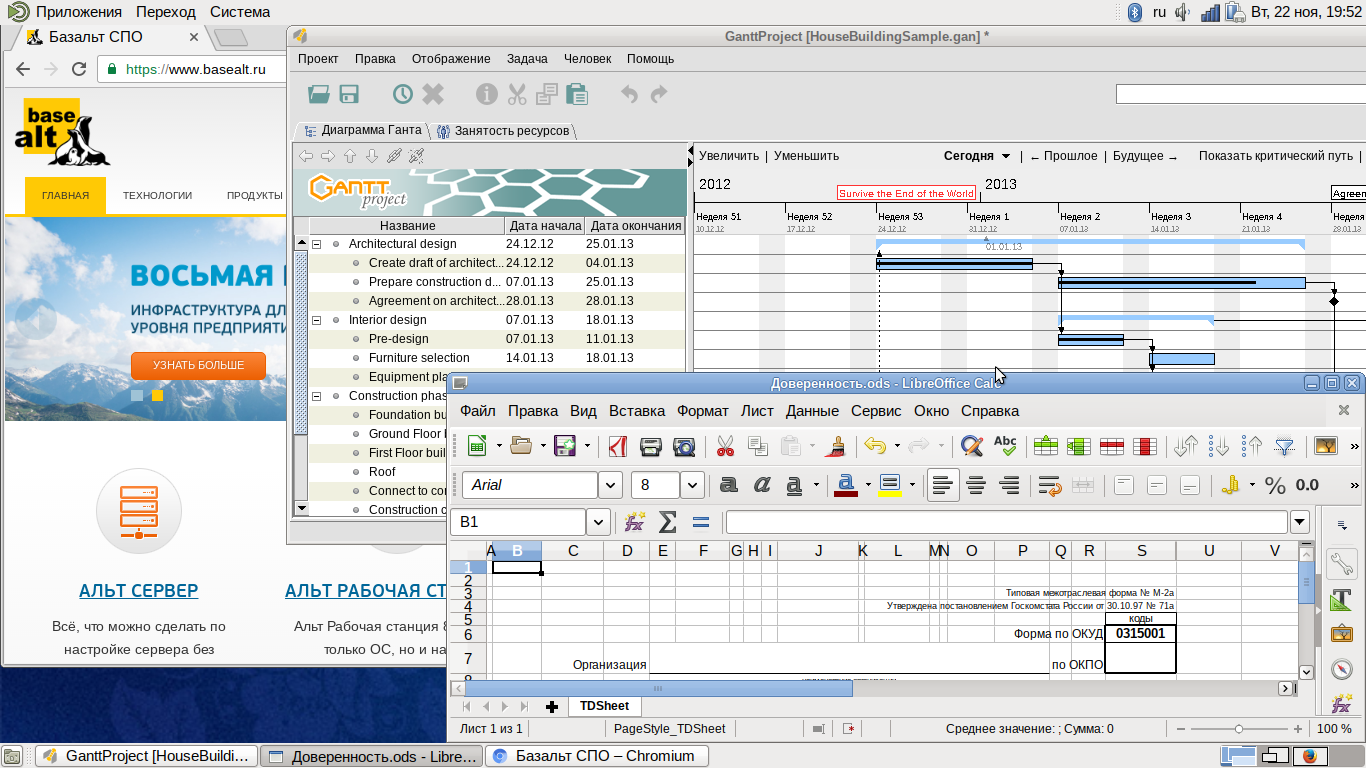Delete task X icon in GanttProject

click(x=432, y=94)
